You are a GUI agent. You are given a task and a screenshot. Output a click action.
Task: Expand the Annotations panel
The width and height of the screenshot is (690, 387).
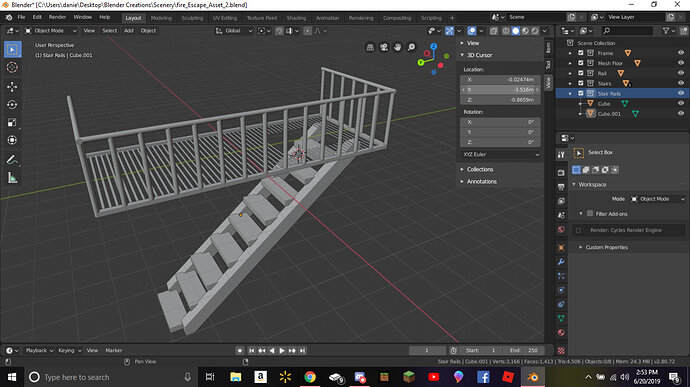[x=481, y=181]
